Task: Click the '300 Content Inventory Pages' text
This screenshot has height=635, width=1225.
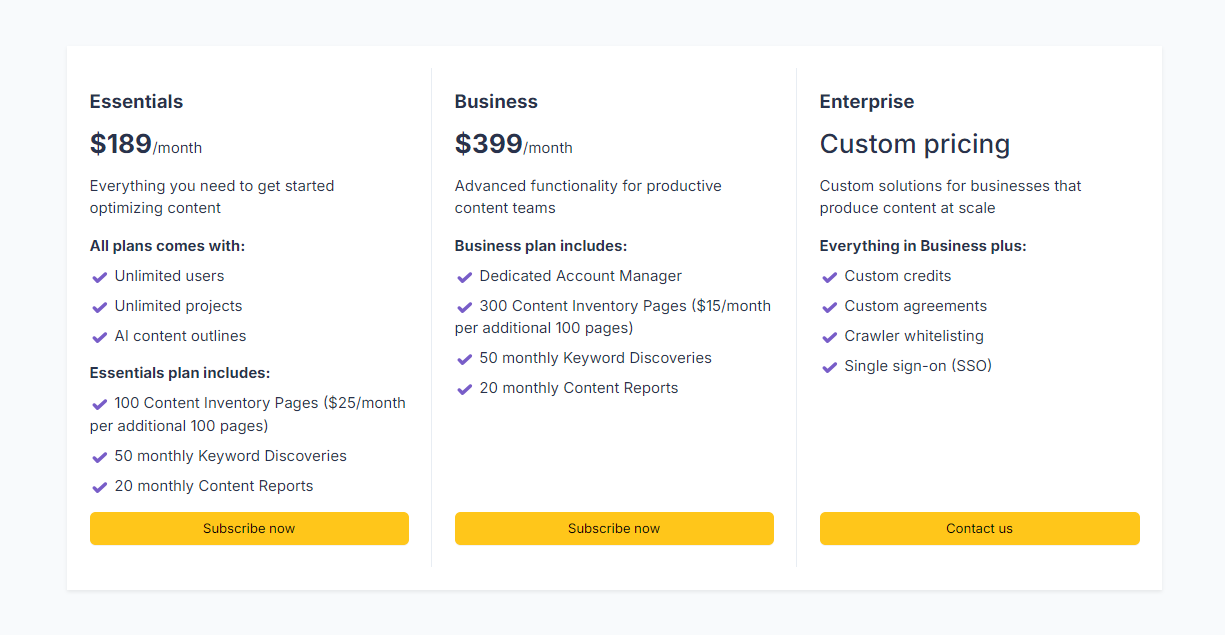Action: click(583, 306)
